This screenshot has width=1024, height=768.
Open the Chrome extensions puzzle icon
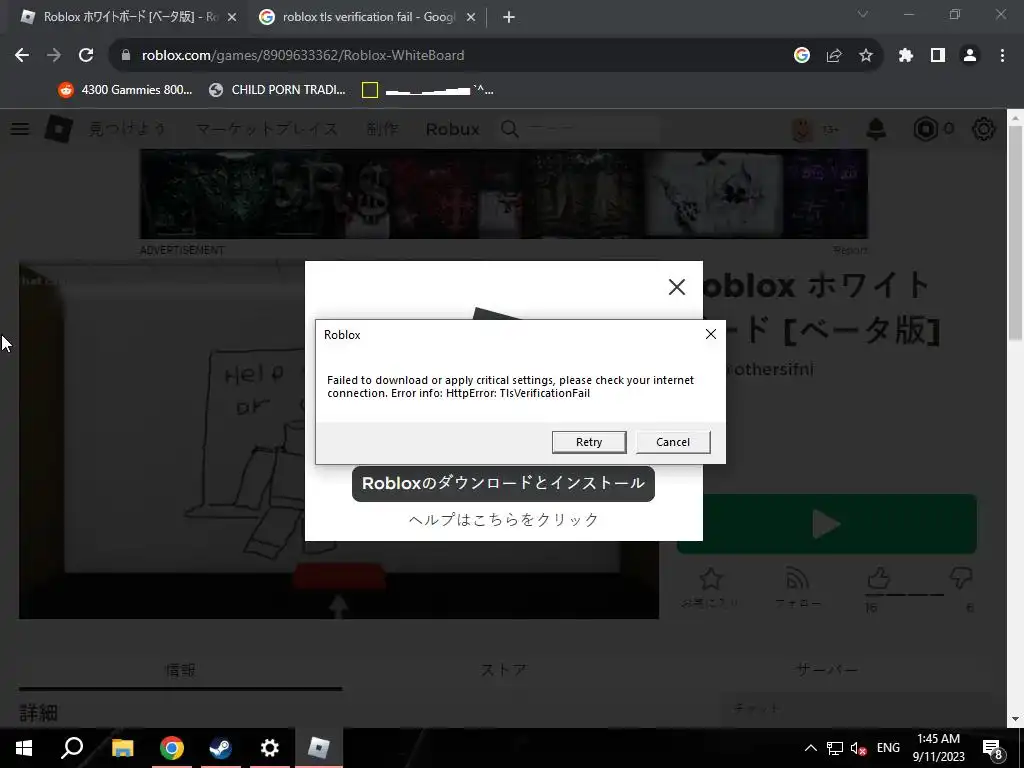click(x=906, y=56)
